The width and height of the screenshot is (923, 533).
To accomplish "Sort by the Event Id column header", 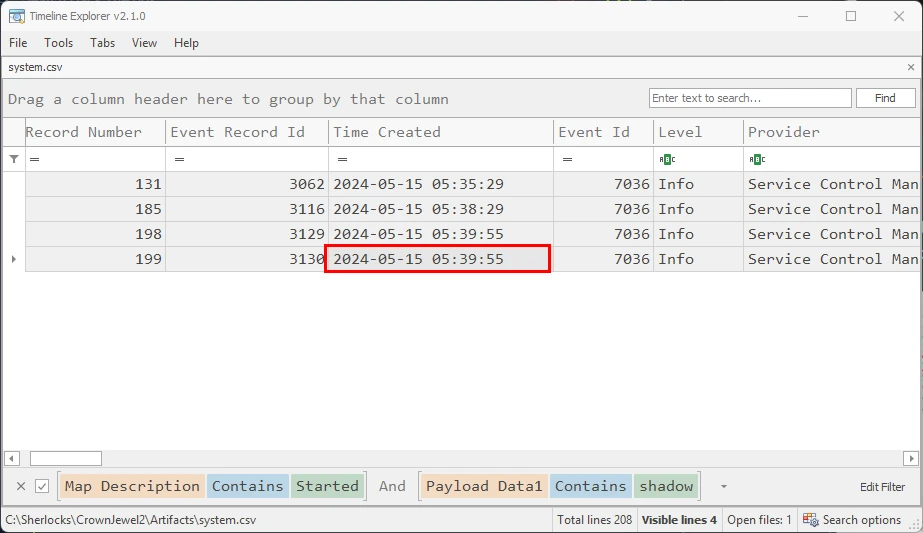I will (603, 132).
